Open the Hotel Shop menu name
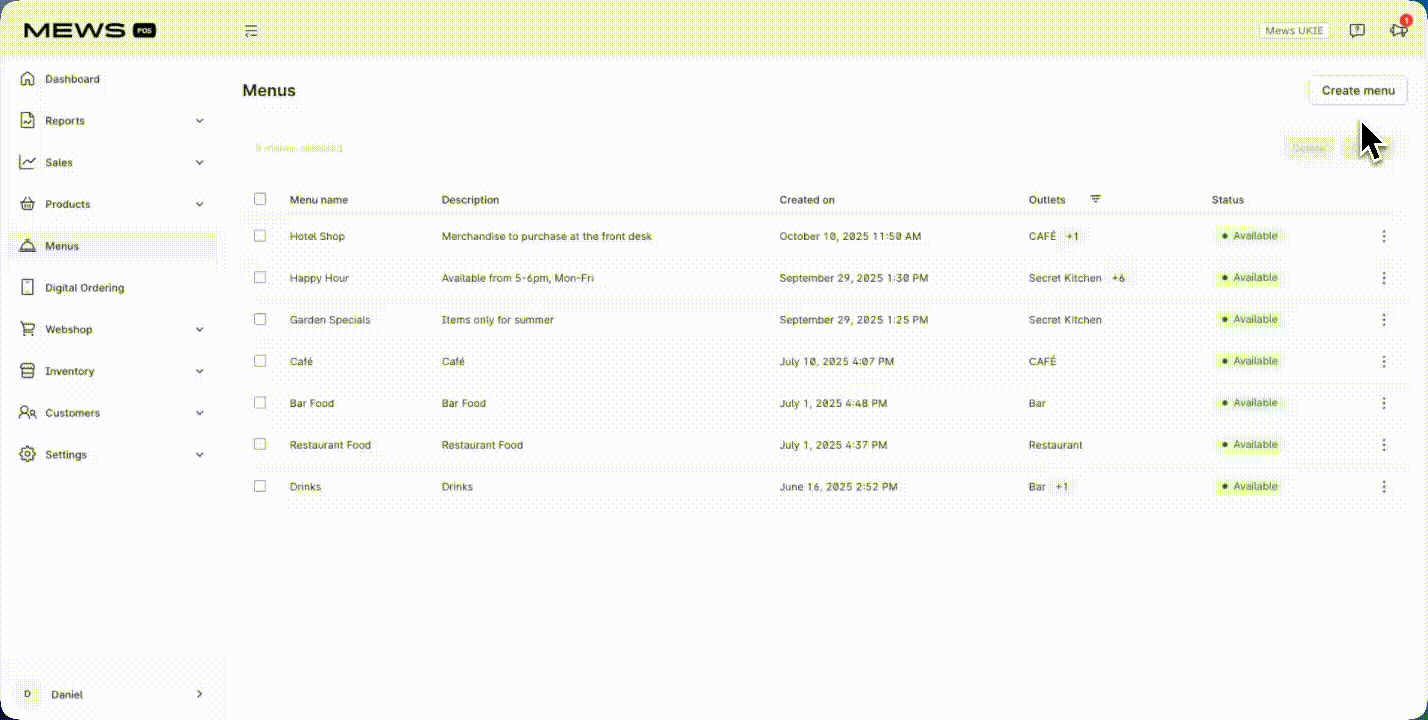The width and height of the screenshot is (1428, 720). point(317,236)
